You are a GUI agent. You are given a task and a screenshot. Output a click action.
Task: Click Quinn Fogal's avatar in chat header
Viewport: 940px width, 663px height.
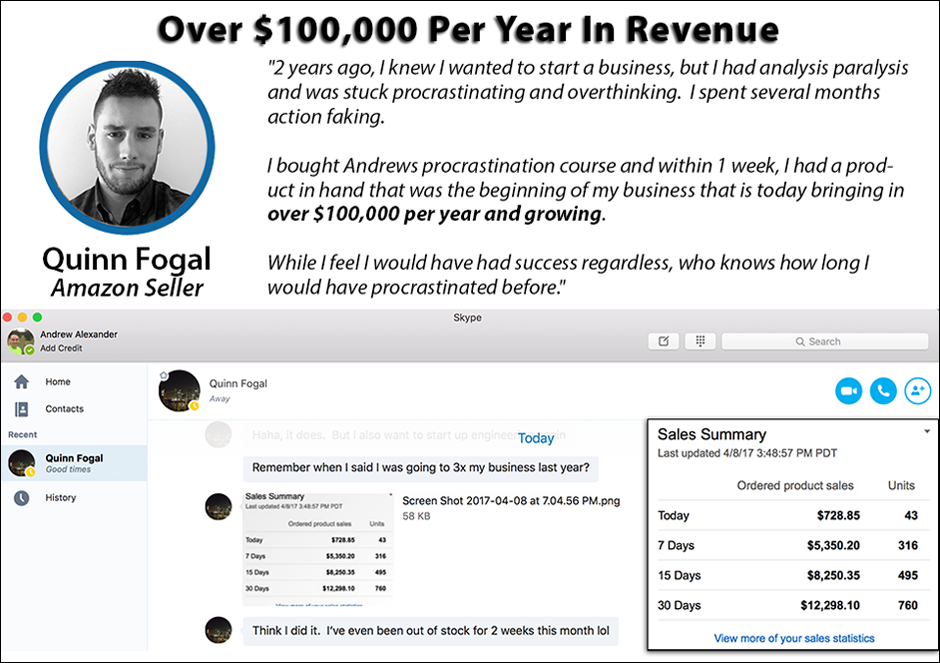coord(178,390)
